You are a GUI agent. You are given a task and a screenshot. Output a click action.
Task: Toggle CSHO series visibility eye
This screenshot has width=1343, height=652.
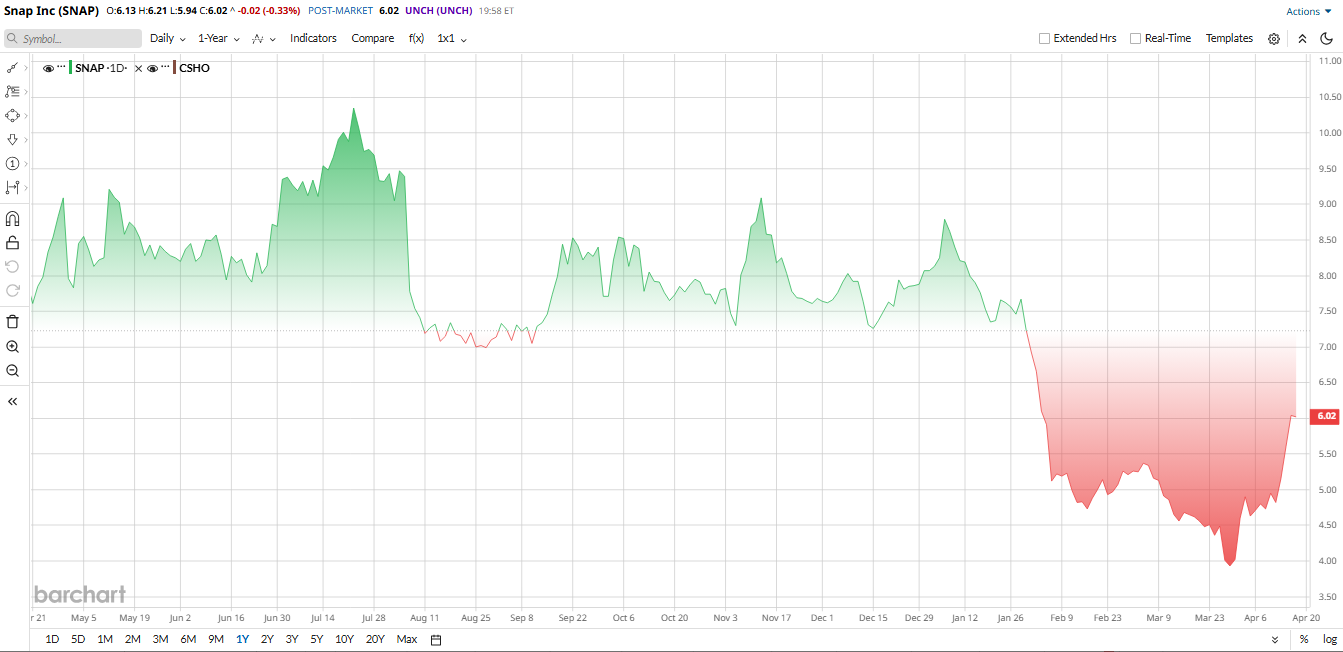[x=152, y=68]
